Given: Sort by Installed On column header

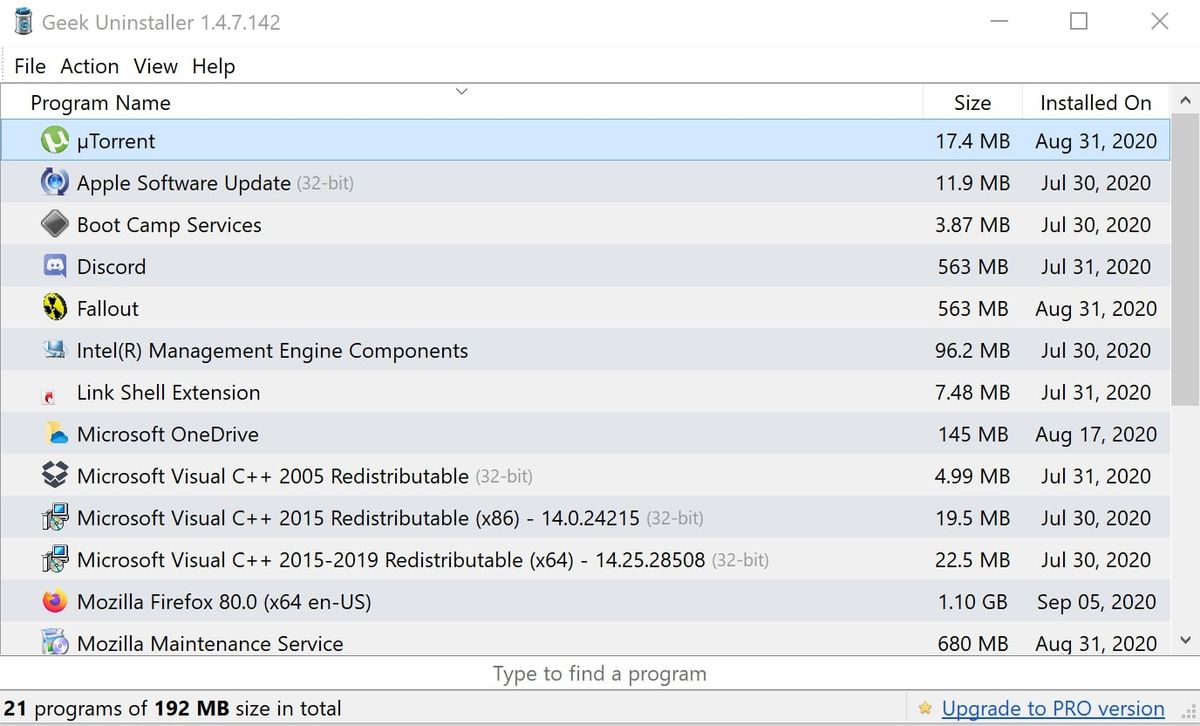Looking at the screenshot, I should pos(1095,103).
